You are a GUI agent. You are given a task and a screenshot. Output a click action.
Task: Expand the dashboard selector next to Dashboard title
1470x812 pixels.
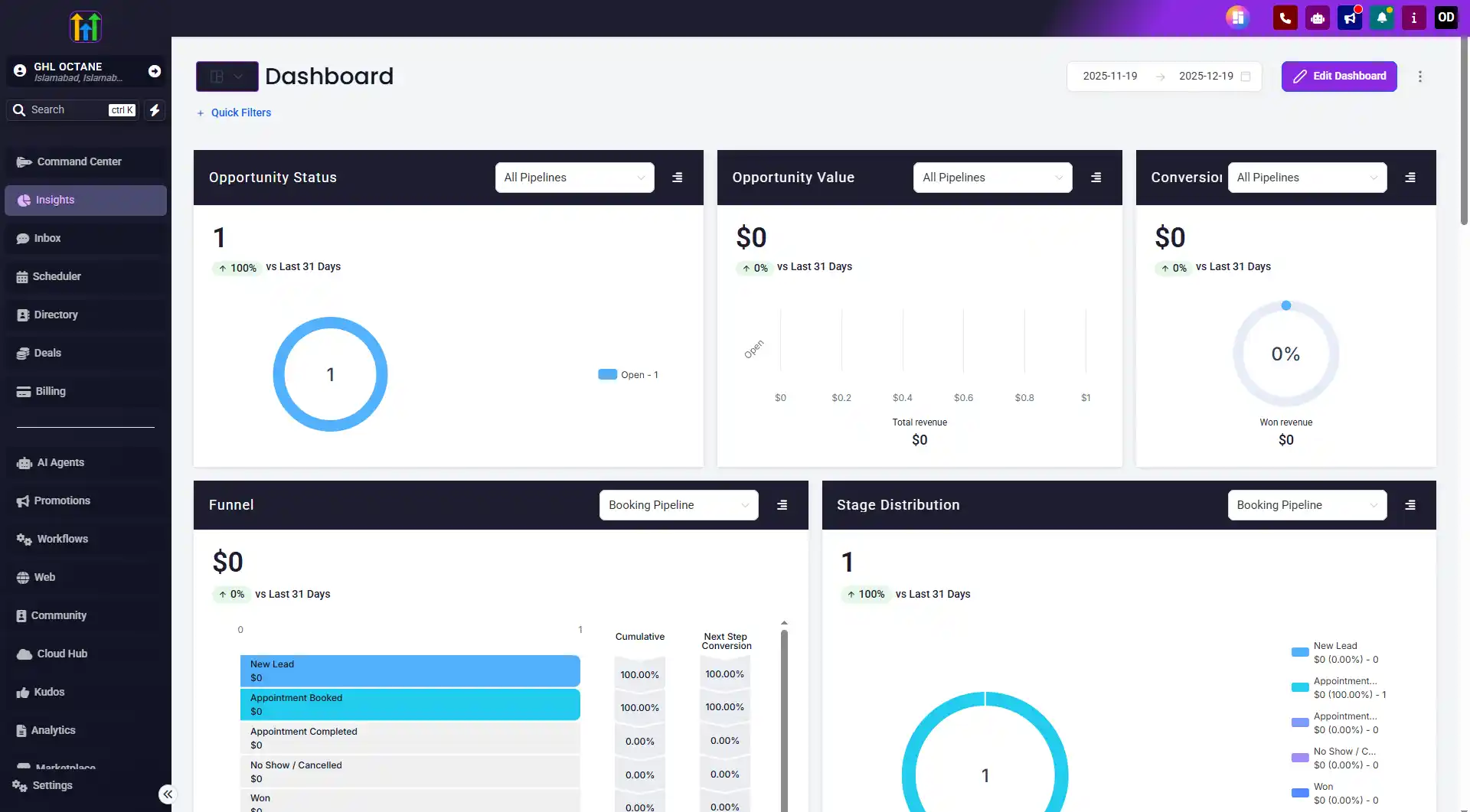tap(227, 76)
